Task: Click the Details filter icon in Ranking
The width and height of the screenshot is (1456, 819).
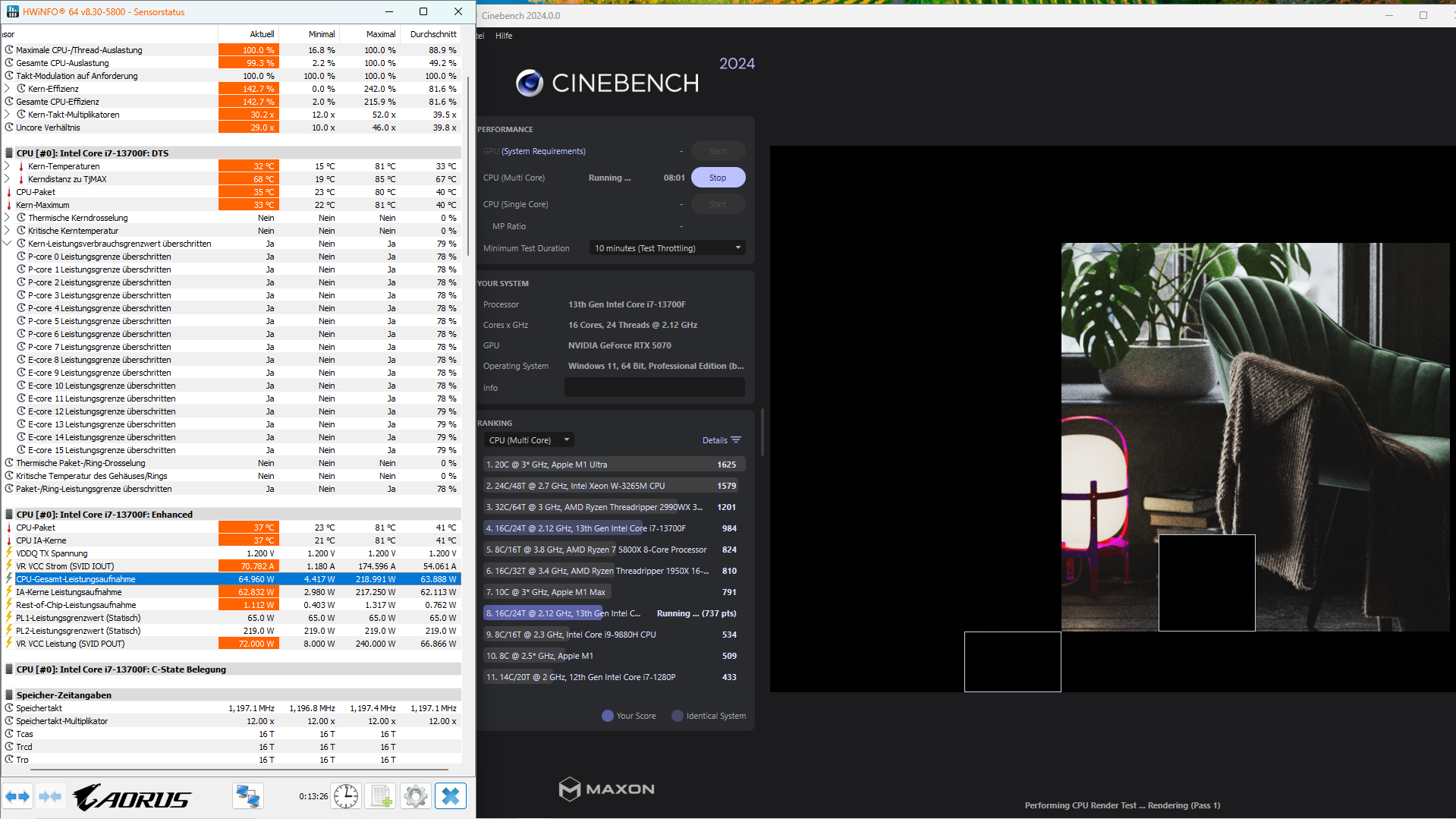Action: 736,440
